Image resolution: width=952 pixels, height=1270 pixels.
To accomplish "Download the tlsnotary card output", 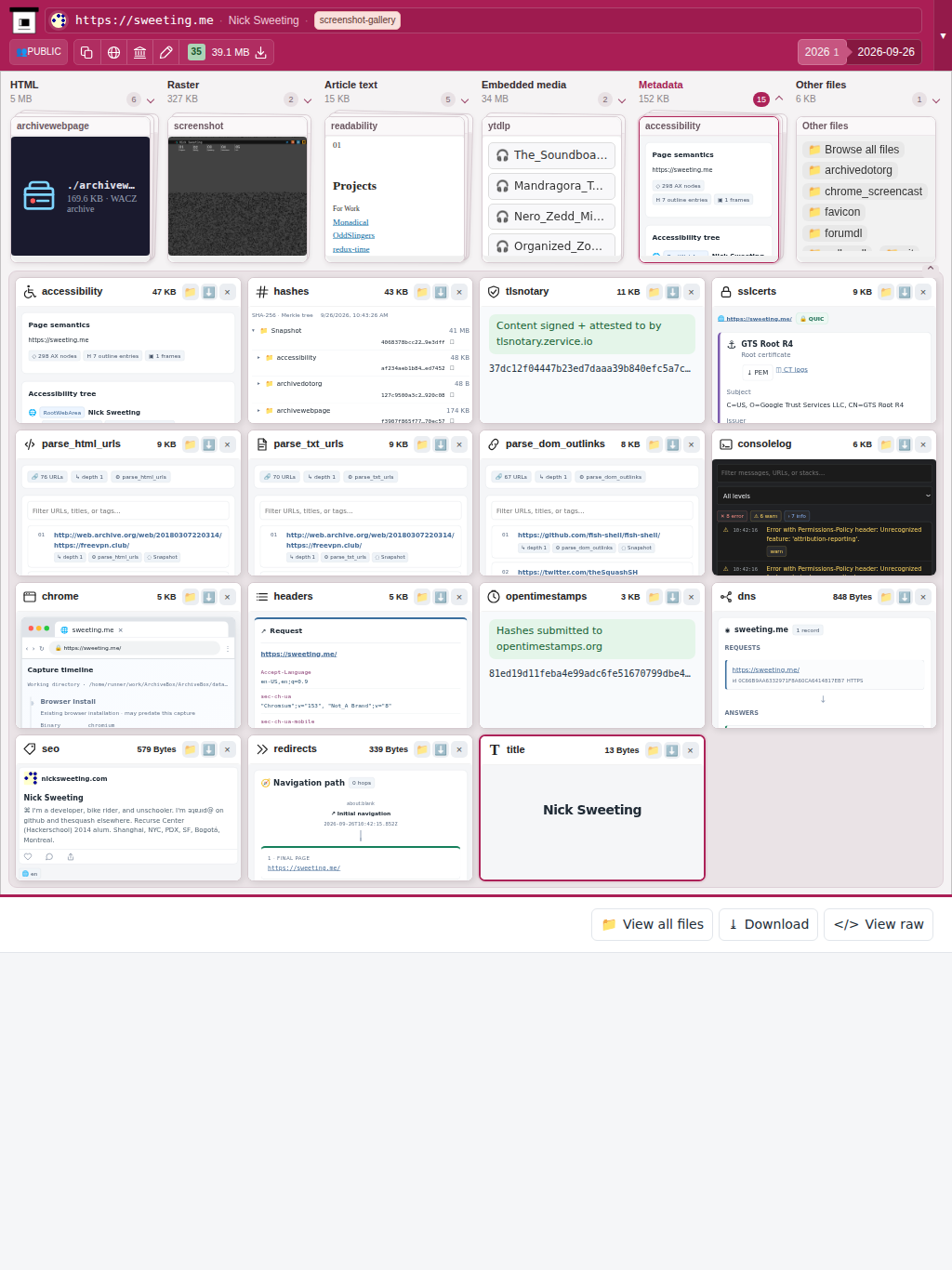I will 673,292.
